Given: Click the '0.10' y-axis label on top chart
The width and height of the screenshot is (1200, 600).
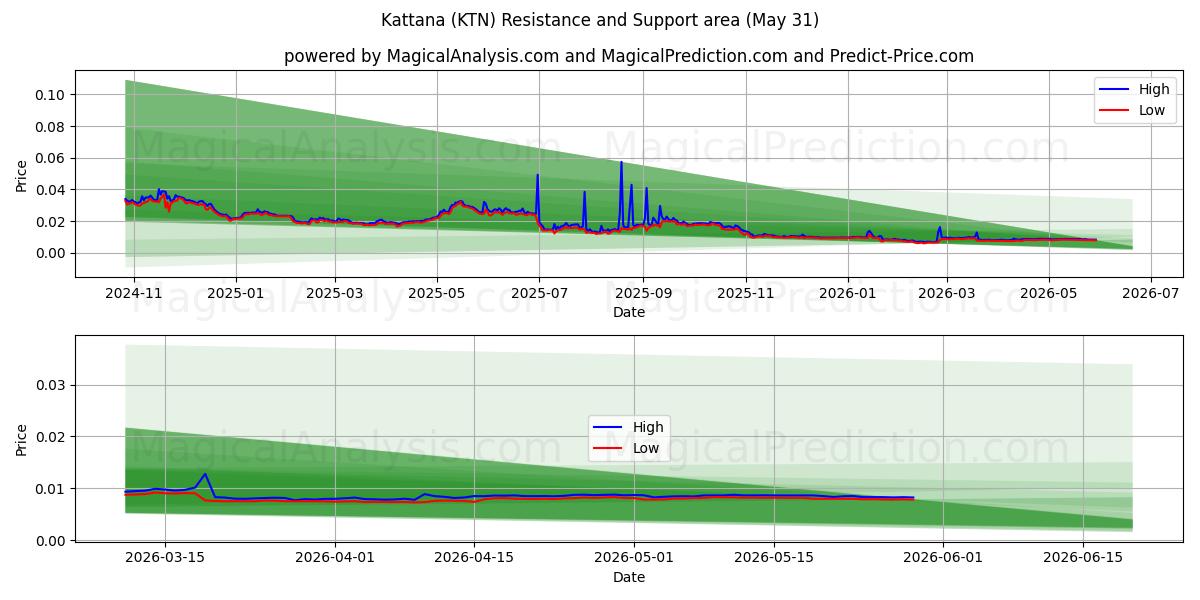Looking at the screenshot, I should pos(51,95).
